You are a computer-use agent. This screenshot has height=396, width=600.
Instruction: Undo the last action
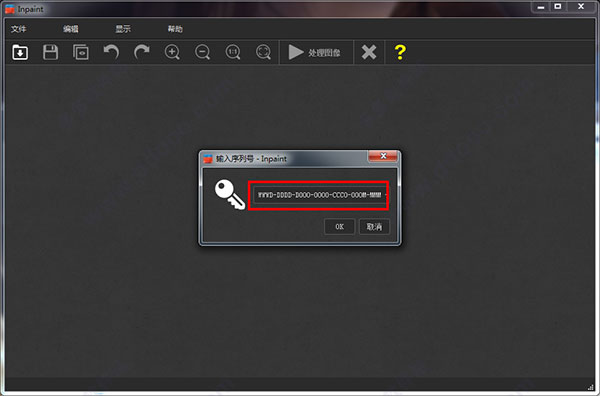click(x=111, y=52)
